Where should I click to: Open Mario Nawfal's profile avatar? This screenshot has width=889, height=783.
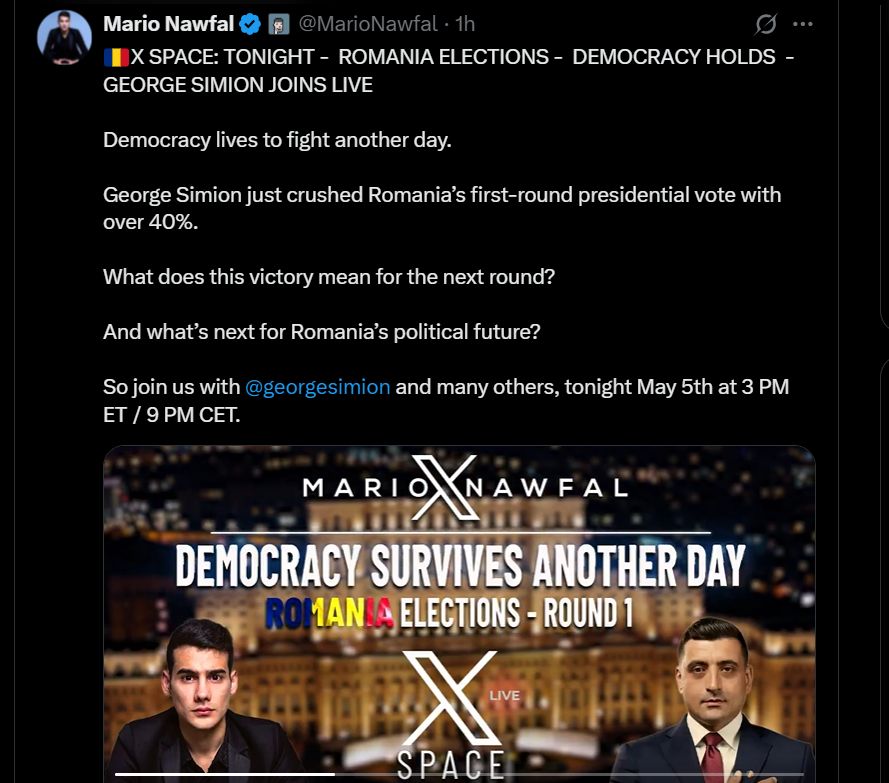(64, 37)
